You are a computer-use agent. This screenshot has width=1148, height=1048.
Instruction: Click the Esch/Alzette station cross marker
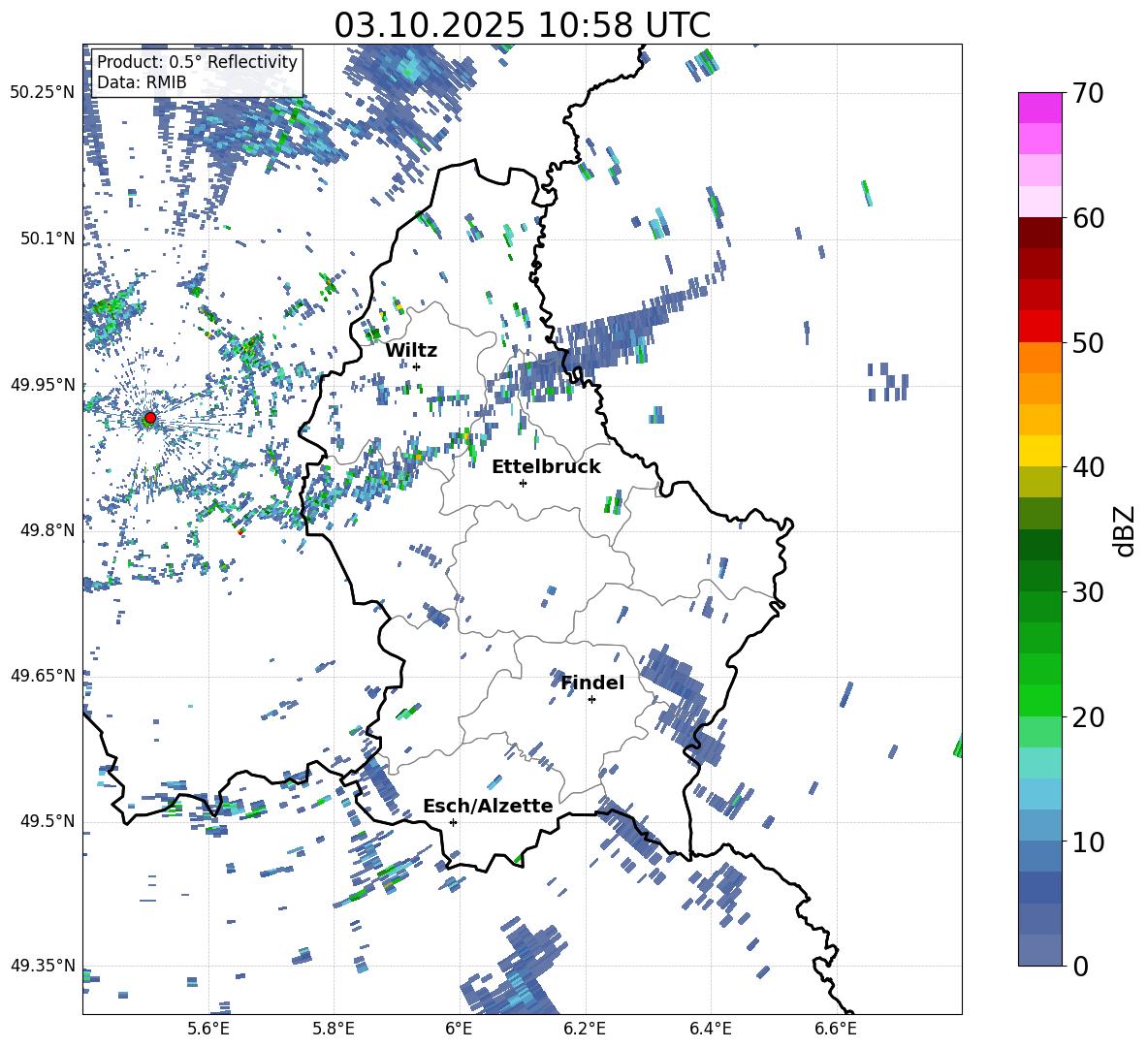point(453,822)
